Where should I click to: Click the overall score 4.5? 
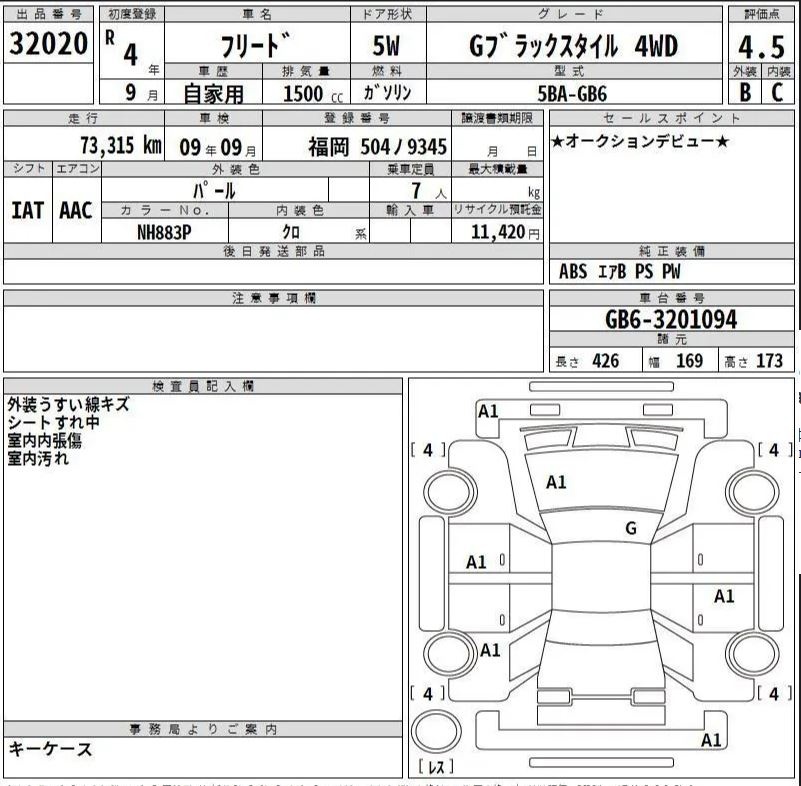761,47
